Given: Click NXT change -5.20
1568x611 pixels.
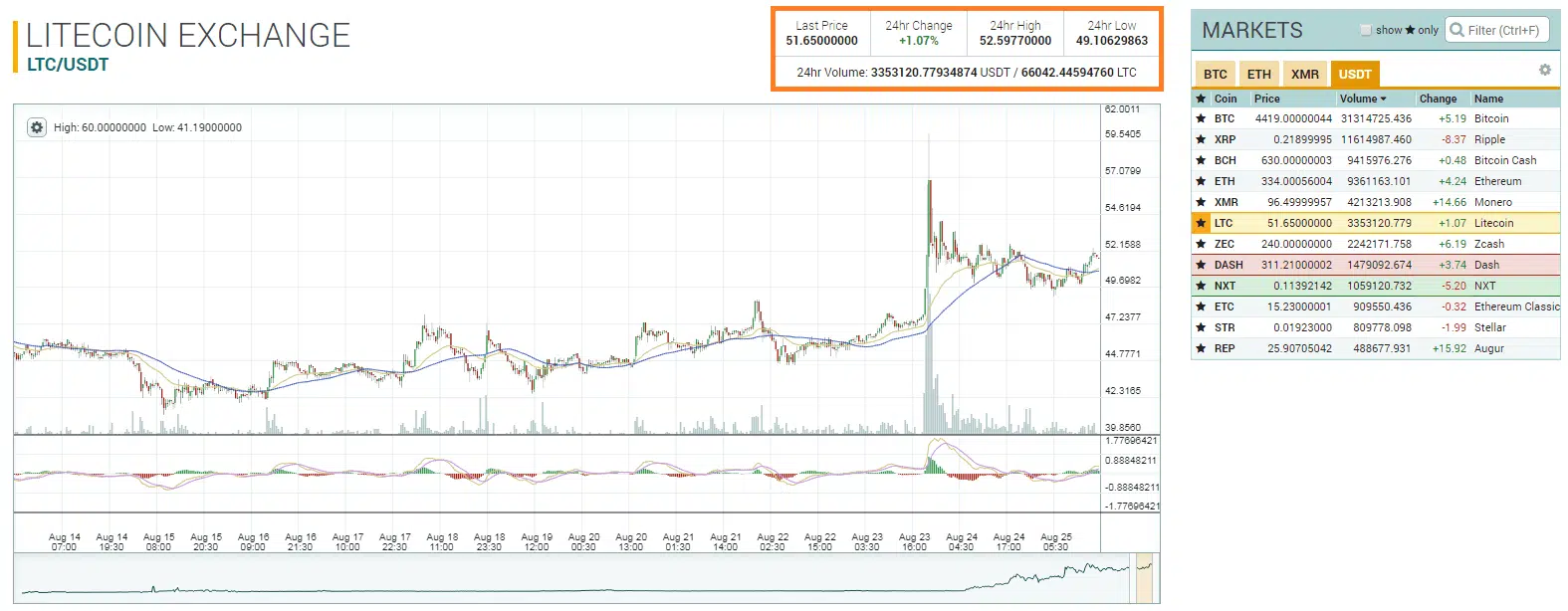Looking at the screenshot, I should click(x=1454, y=286).
